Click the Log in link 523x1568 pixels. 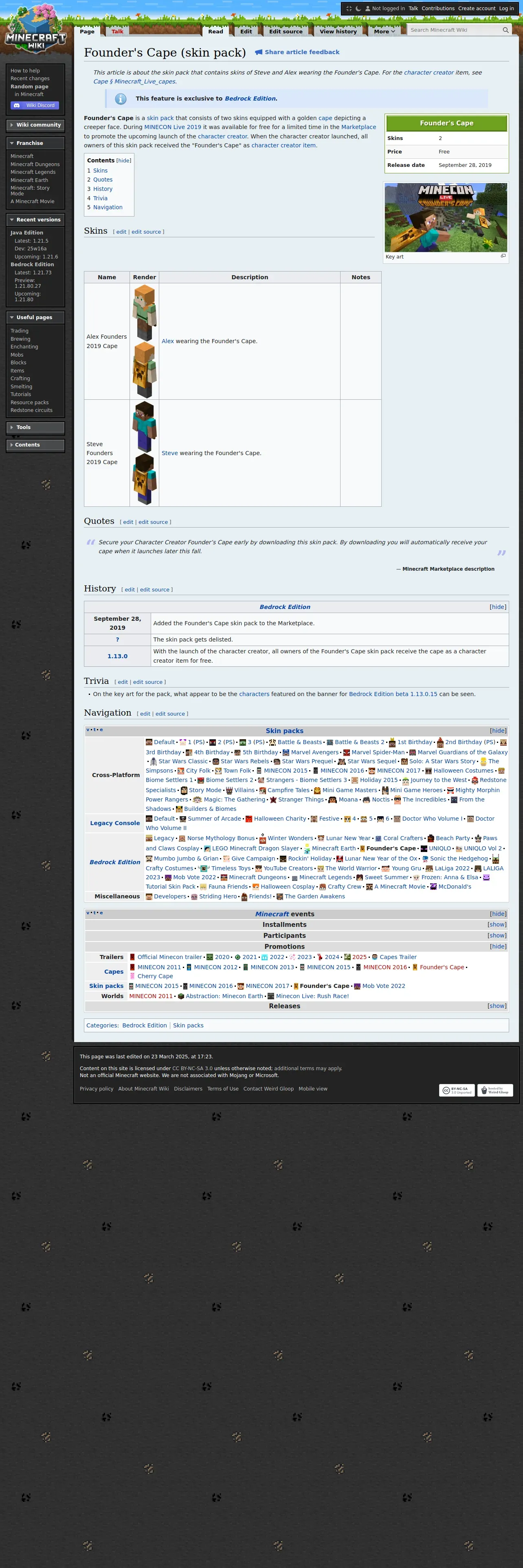(x=507, y=9)
